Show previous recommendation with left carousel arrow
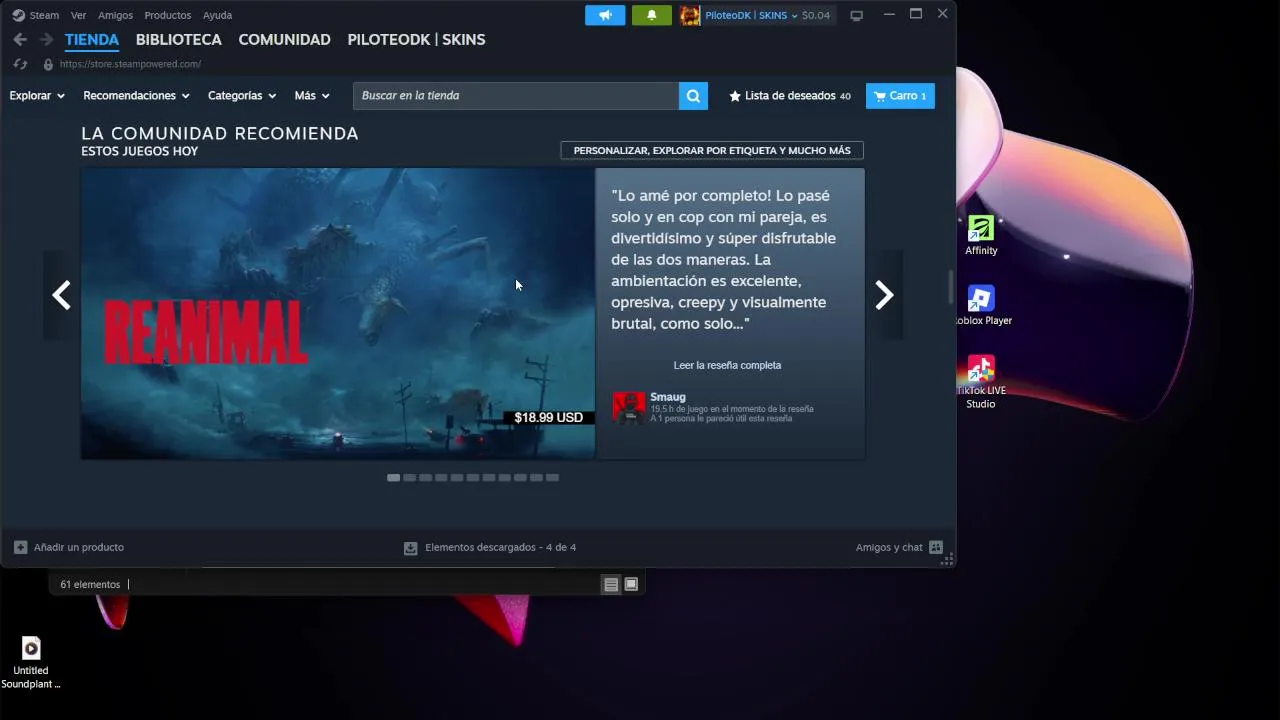 tap(62, 295)
